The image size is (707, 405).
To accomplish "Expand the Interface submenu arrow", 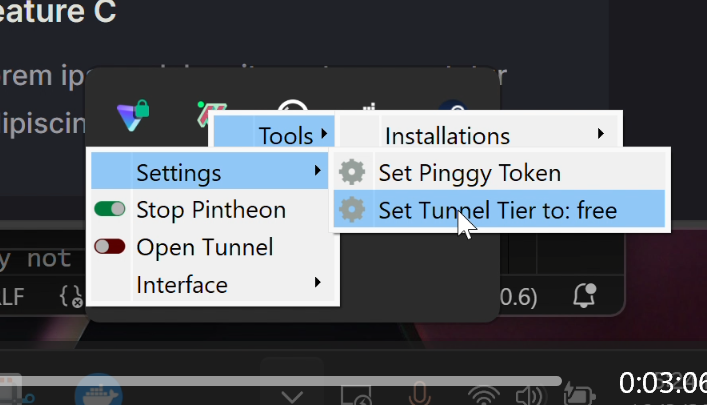I will 318,284.
